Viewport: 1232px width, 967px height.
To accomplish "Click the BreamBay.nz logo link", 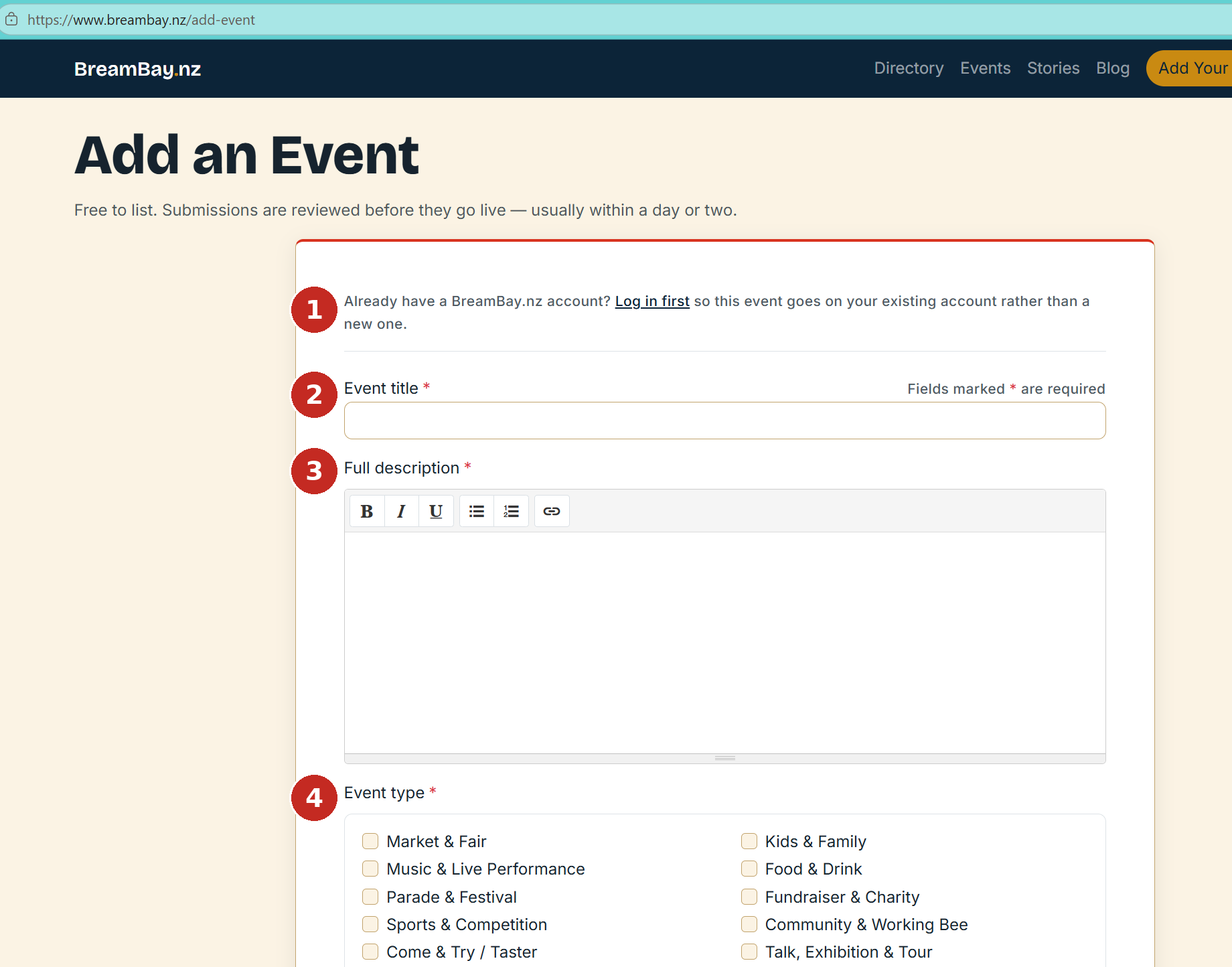I will coord(137,69).
